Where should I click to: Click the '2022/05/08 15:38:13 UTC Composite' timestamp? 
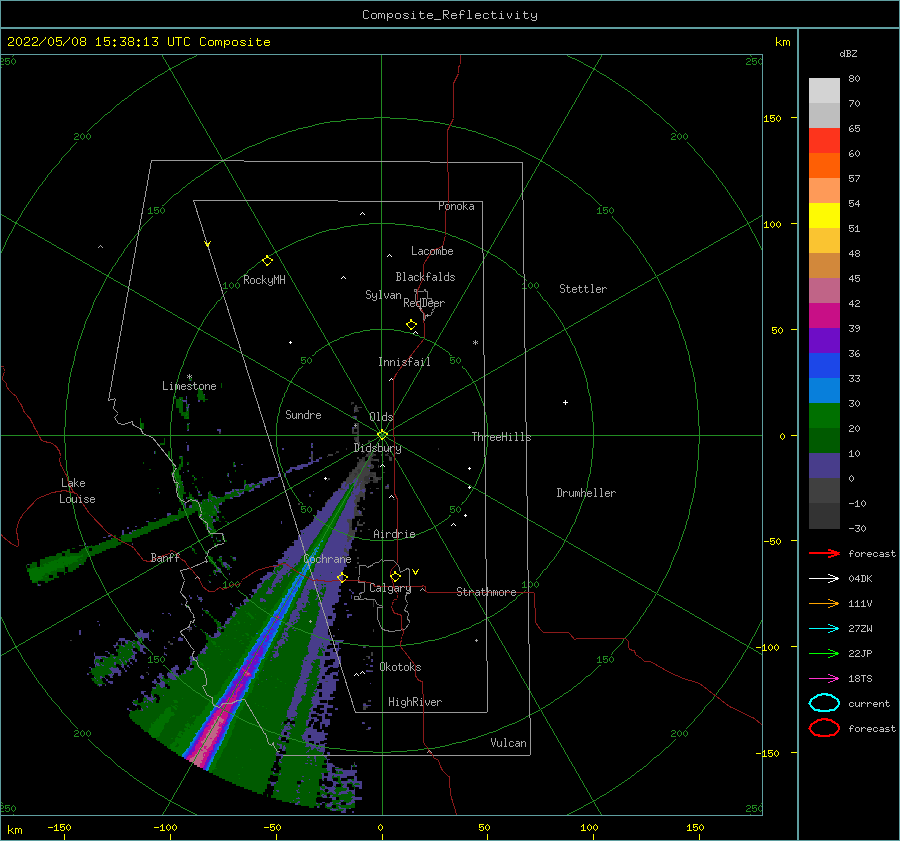pyautogui.click(x=138, y=42)
